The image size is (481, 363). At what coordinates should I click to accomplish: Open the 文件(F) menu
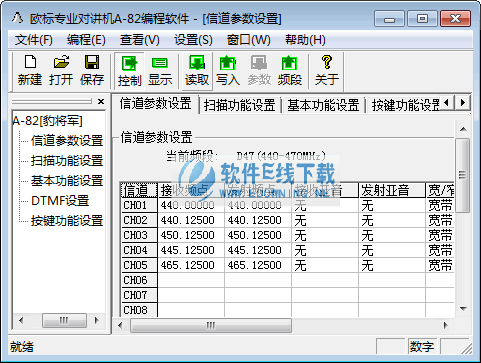coord(33,40)
